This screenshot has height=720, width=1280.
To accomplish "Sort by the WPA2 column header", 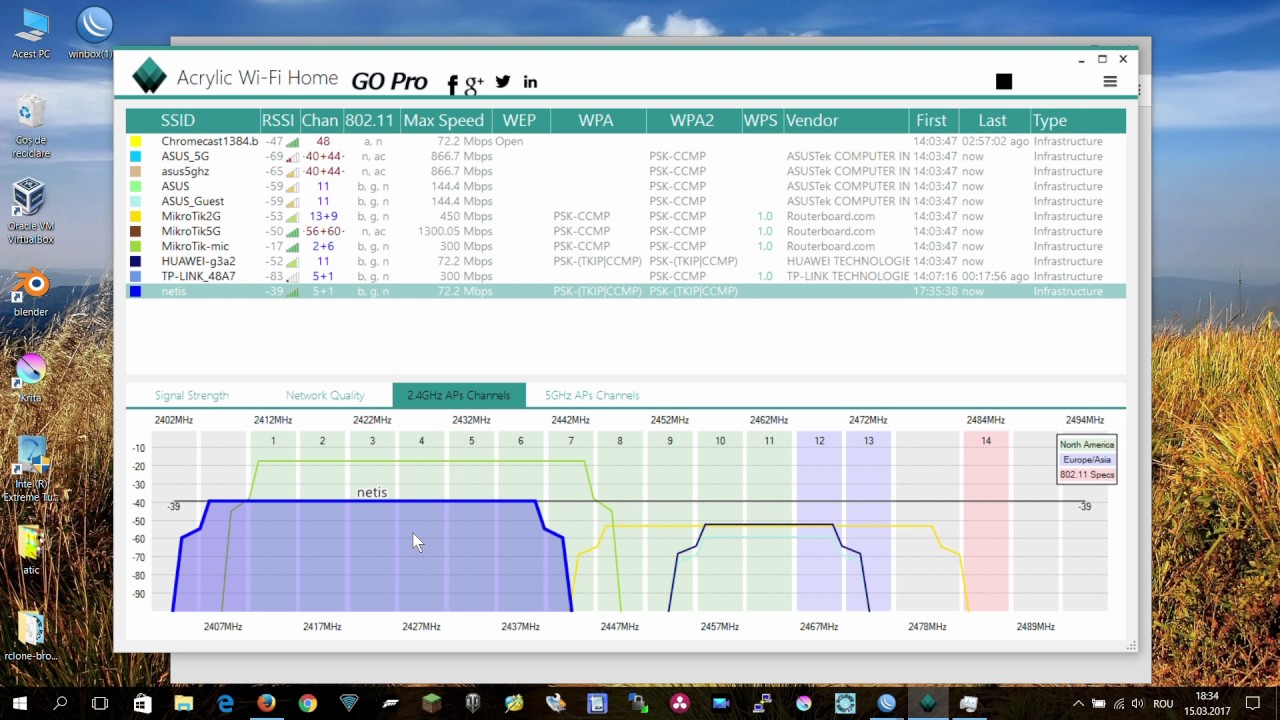I will point(692,120).
